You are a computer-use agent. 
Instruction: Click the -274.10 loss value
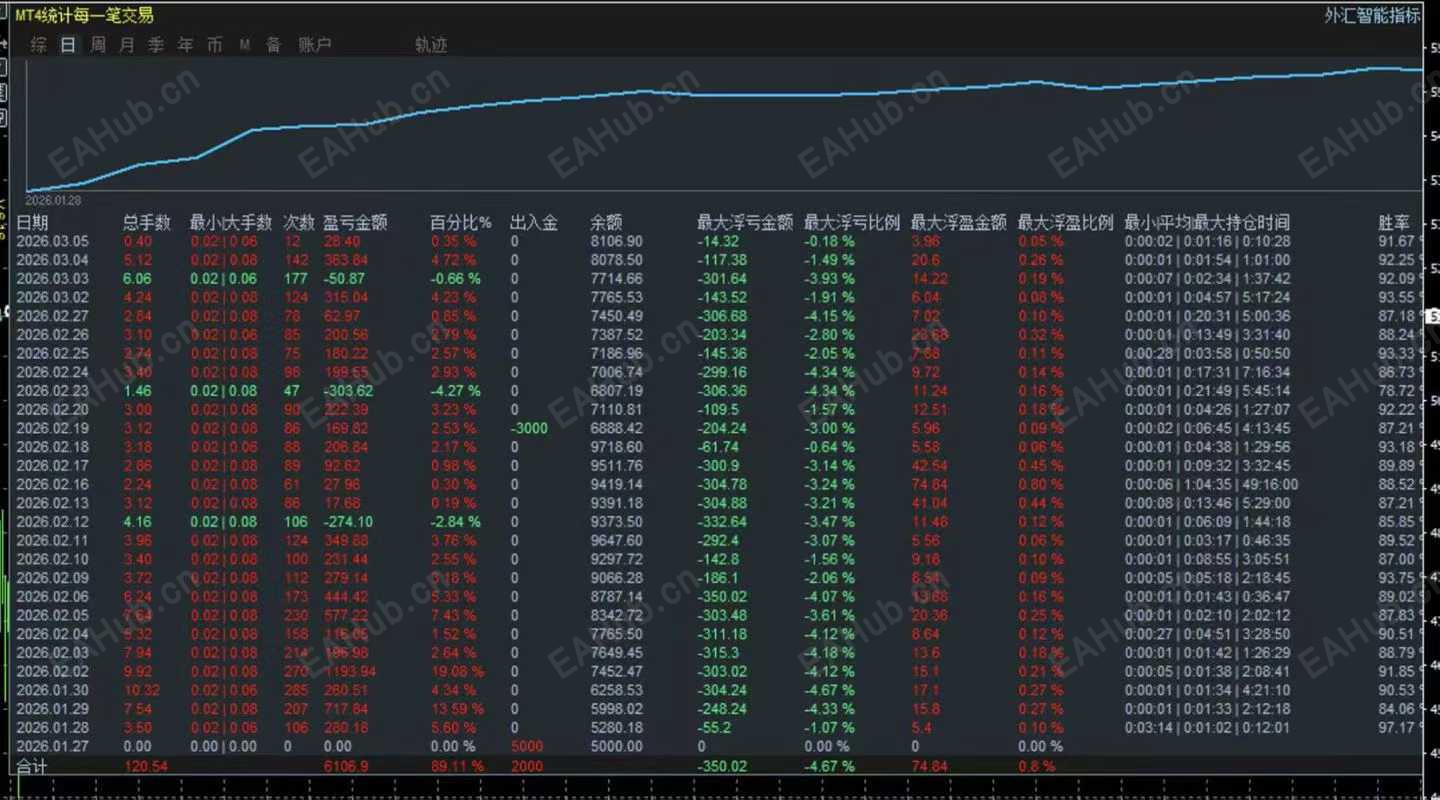click(x=349, y=521)
